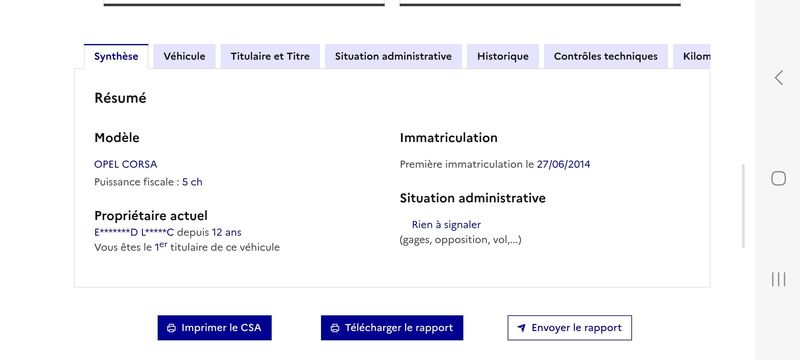The image size is (800, 360).
Task: Click the page scrollbar thumb
Action: (x=743, y=206)
